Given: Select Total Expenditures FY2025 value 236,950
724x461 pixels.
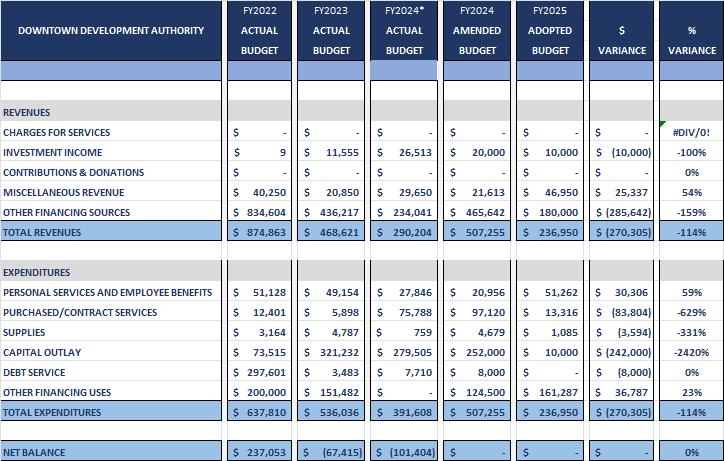Looking at the screenshot, I should pyautogui.click(x=550, y=412).
